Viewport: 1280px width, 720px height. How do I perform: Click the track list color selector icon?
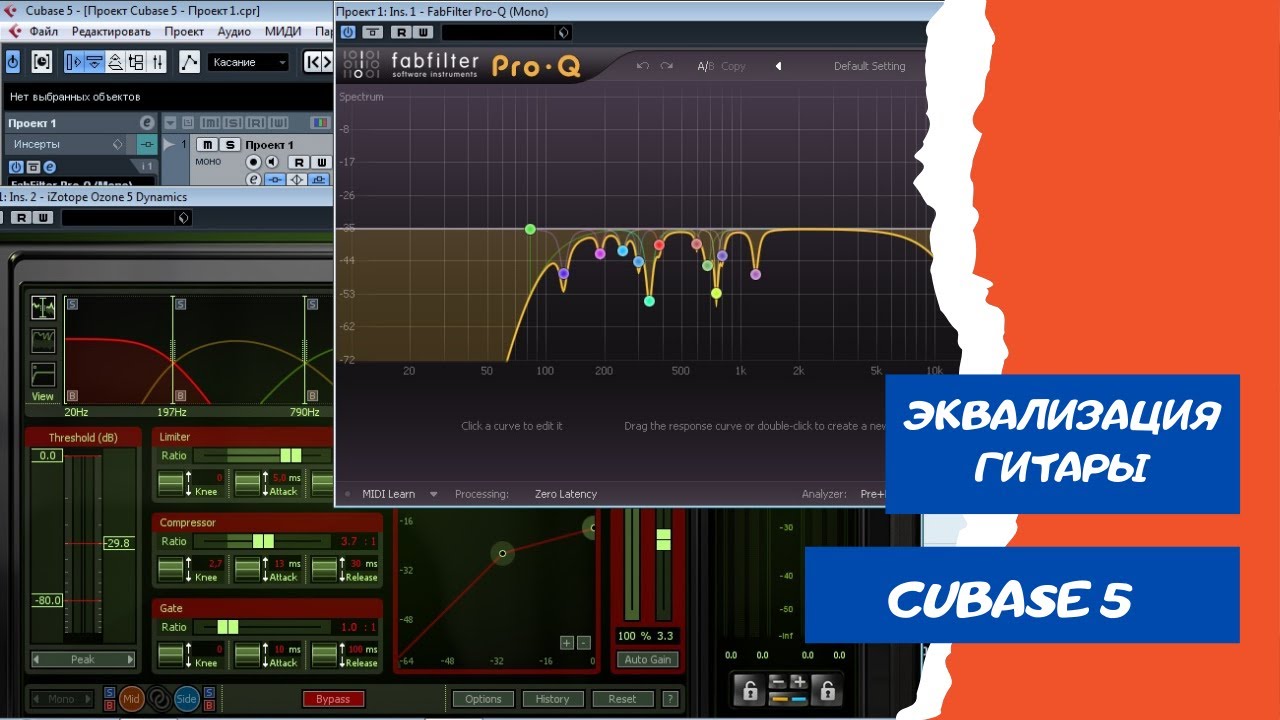coord(320,122)
